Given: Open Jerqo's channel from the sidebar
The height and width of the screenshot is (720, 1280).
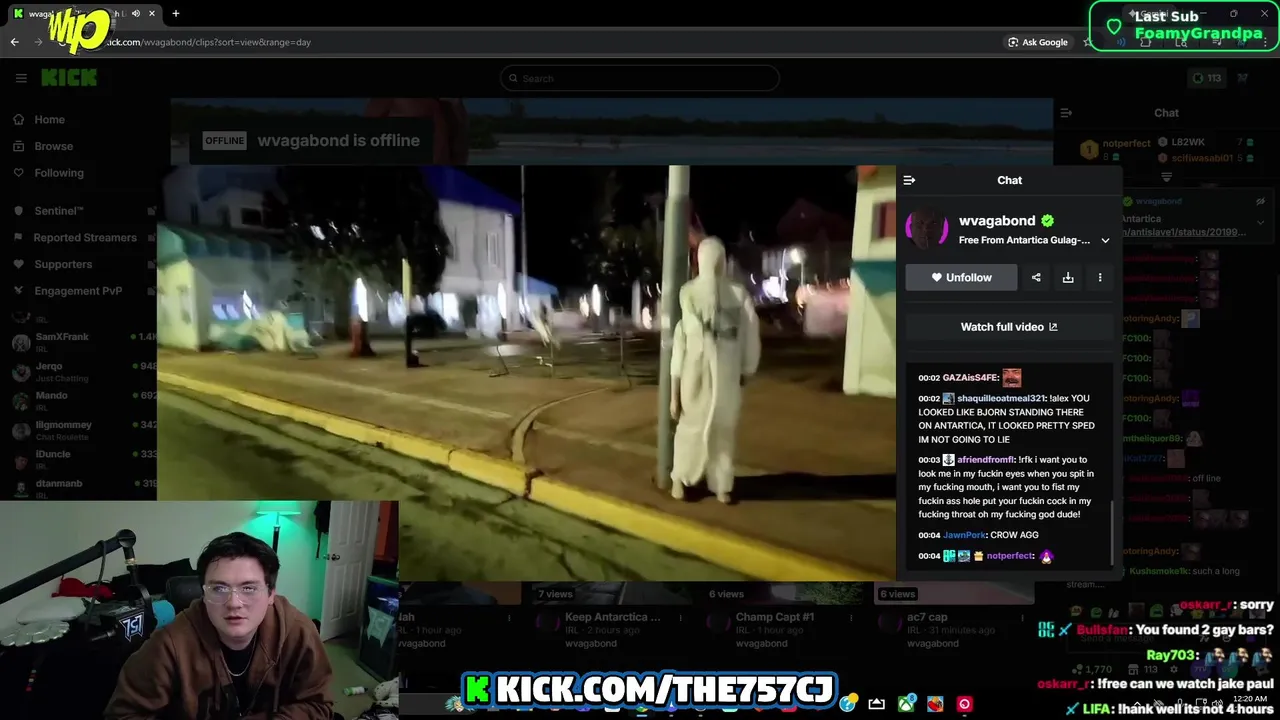Looking at the screenshot, I should pos(80,371).
